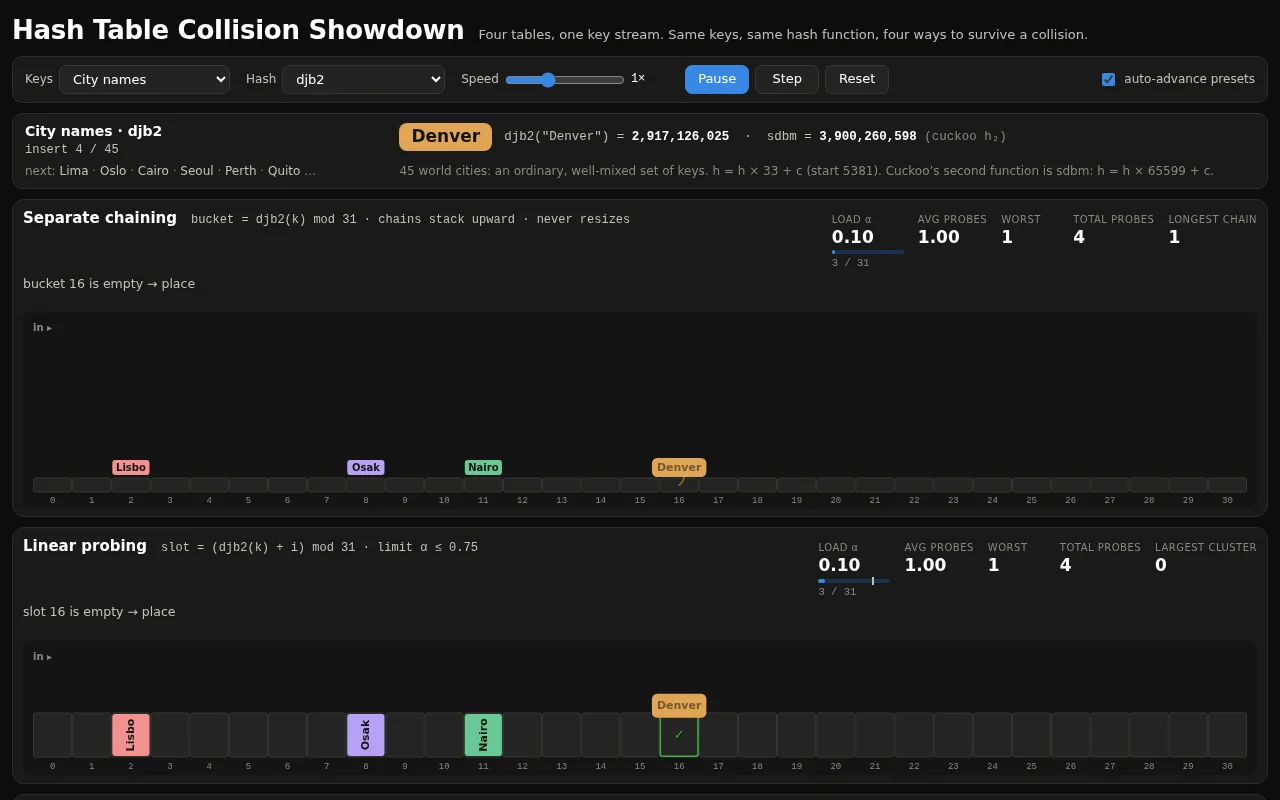This screenshot has width=1280, height=800.
Task: Reset the hash table simulation
Action: coord(857,79)
